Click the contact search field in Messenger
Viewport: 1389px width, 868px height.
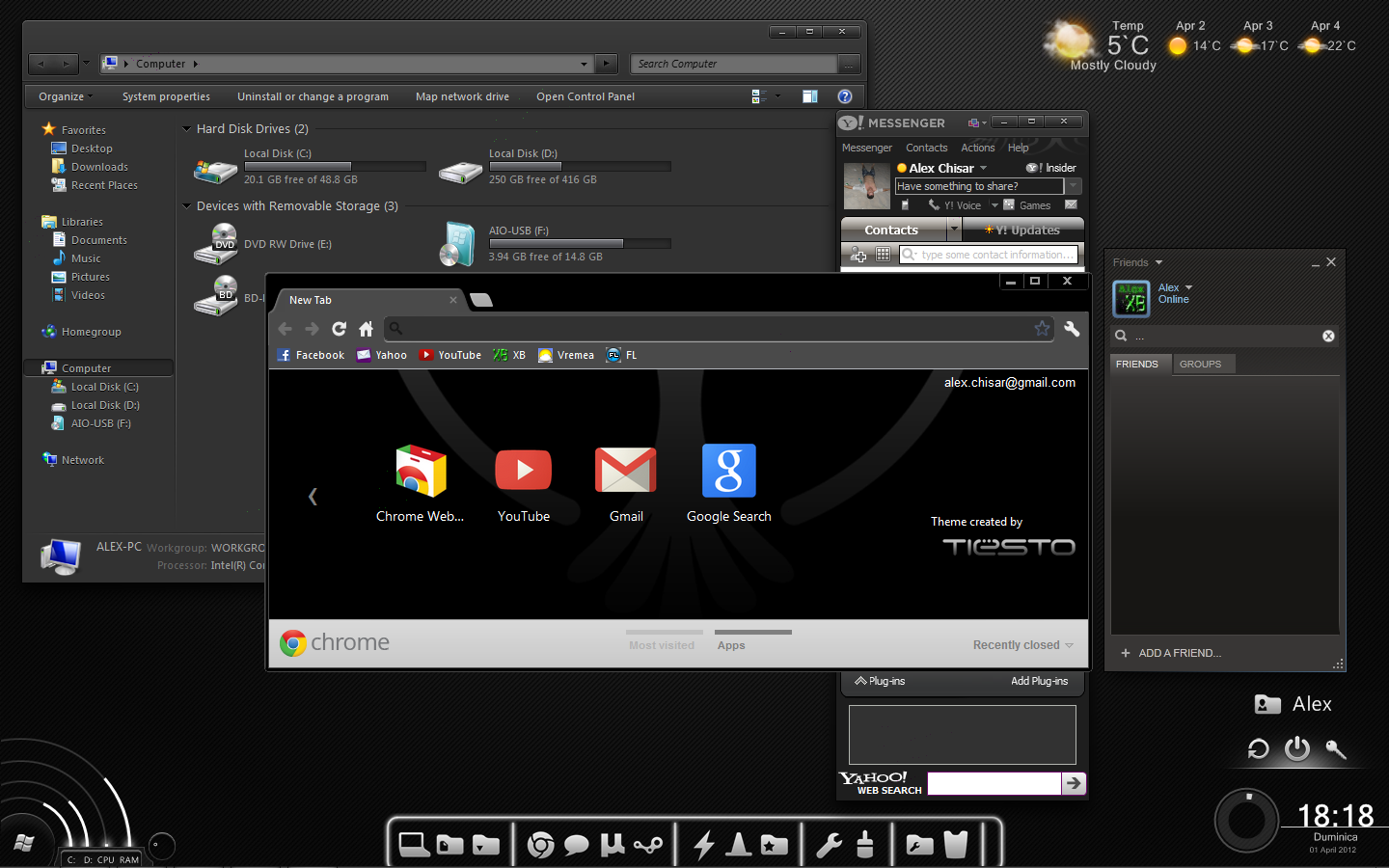pos(989,255)
